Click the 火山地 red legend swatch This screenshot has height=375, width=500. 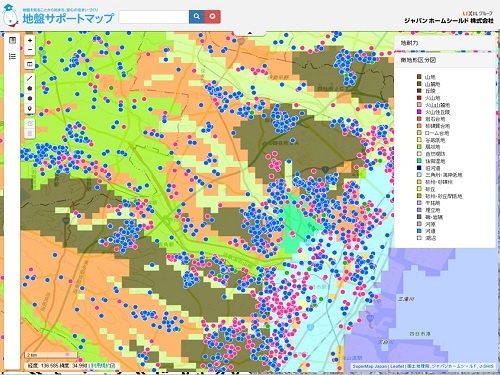point(419,98)
